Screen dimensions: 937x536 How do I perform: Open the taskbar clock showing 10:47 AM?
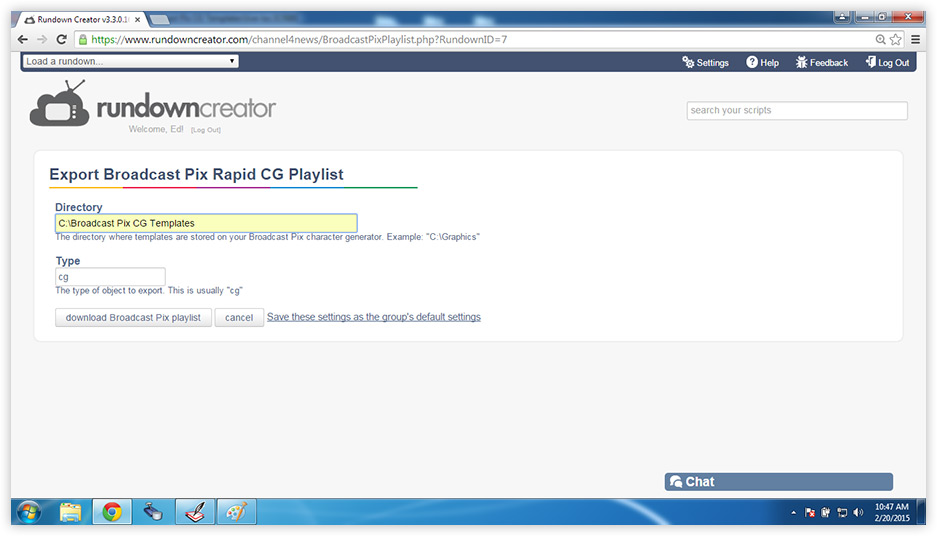pyautogui.click(x=892, y=512)
